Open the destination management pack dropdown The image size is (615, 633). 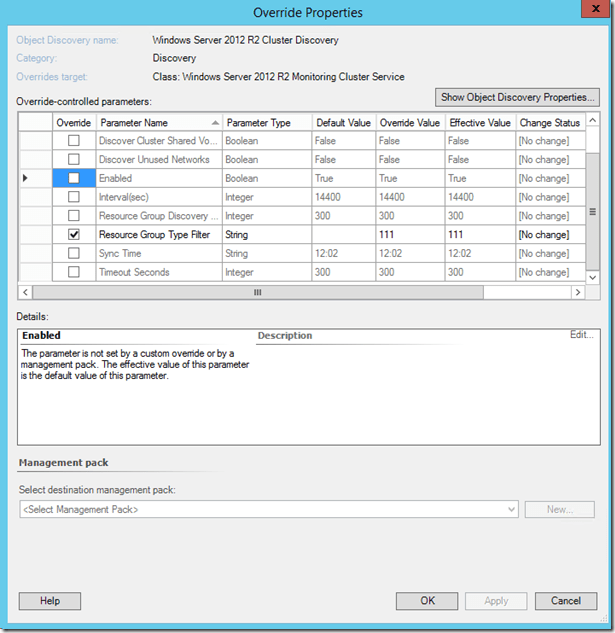(x=511, y=510)
